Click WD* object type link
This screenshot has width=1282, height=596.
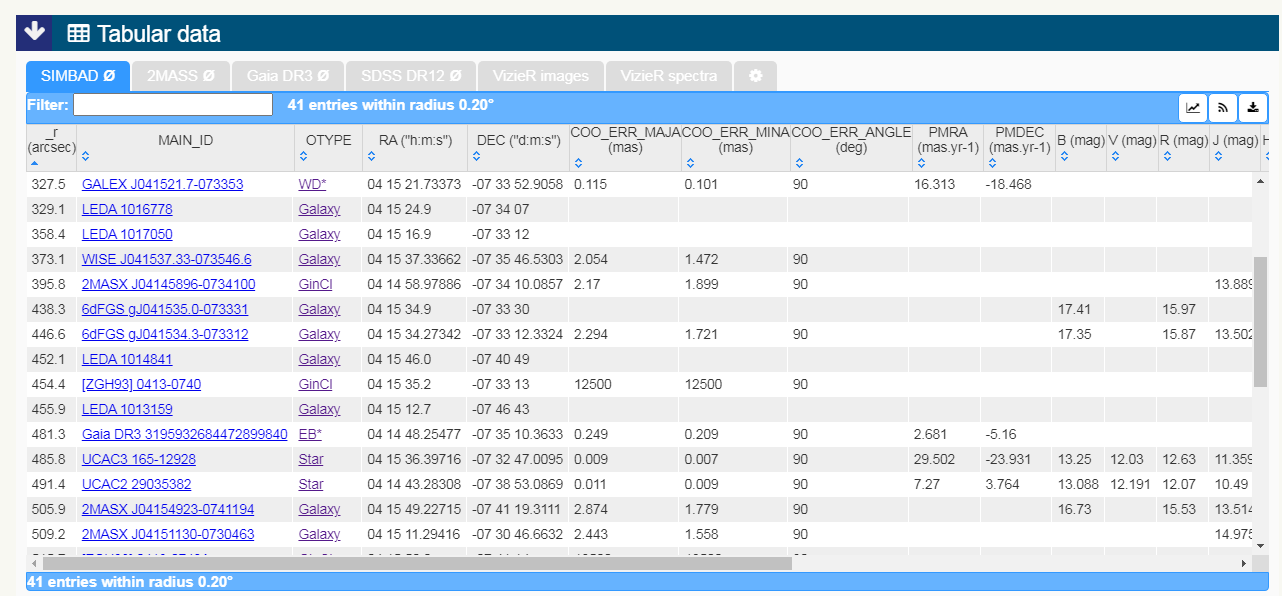(x=312, y=184)
